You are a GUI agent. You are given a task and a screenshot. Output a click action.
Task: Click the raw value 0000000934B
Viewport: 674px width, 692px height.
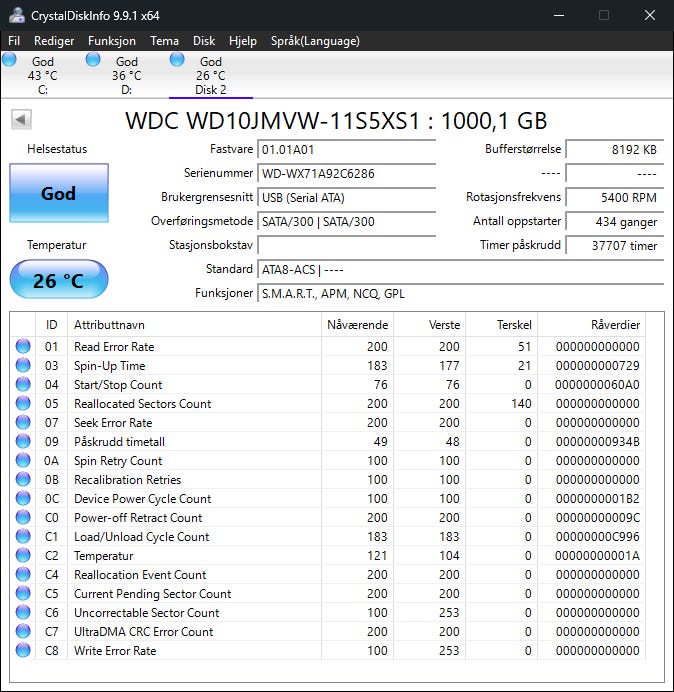click(x=597, y=441)
